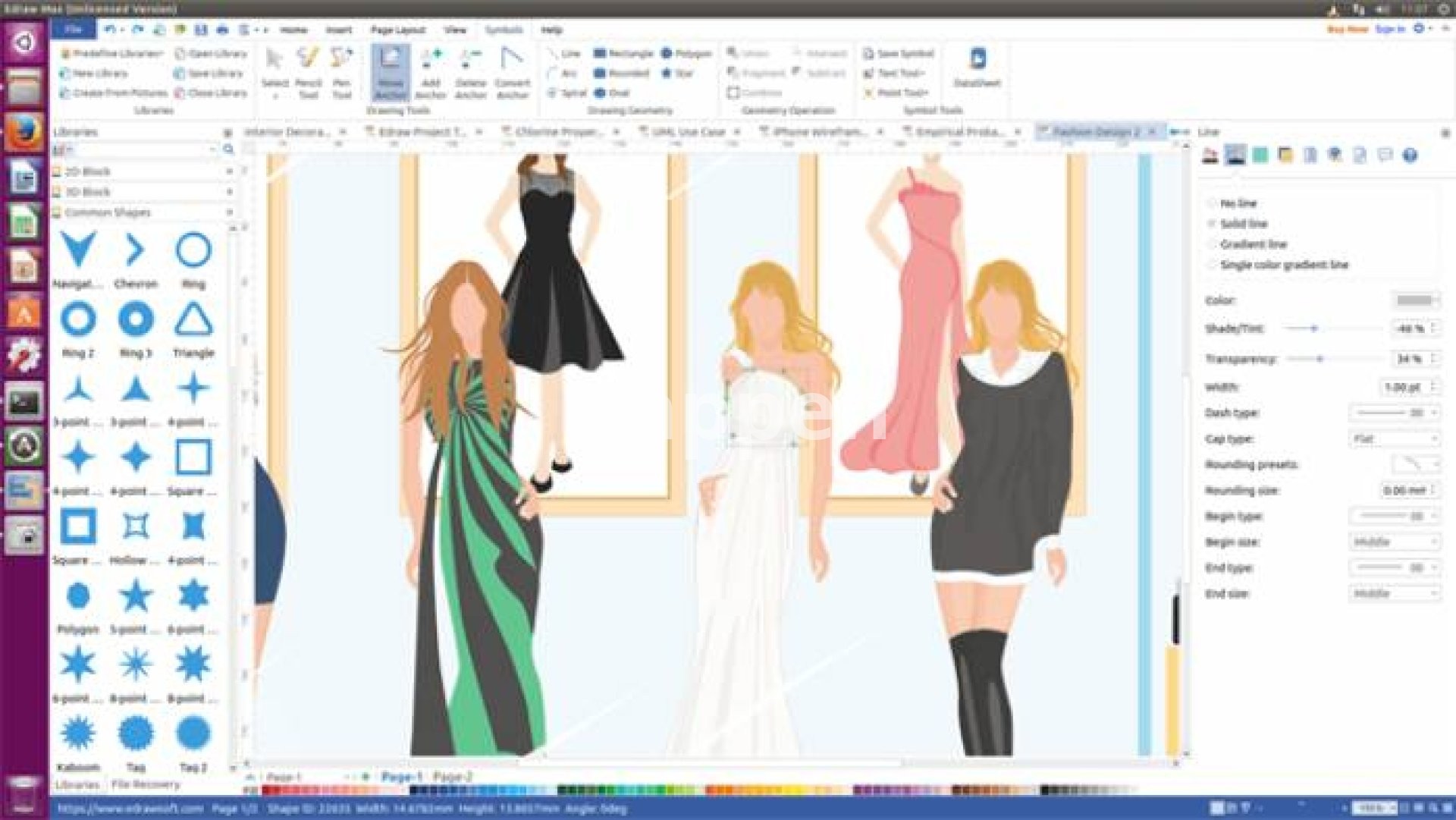
Task: Click the Delete Anchor tool
Action: pos(470,70)
